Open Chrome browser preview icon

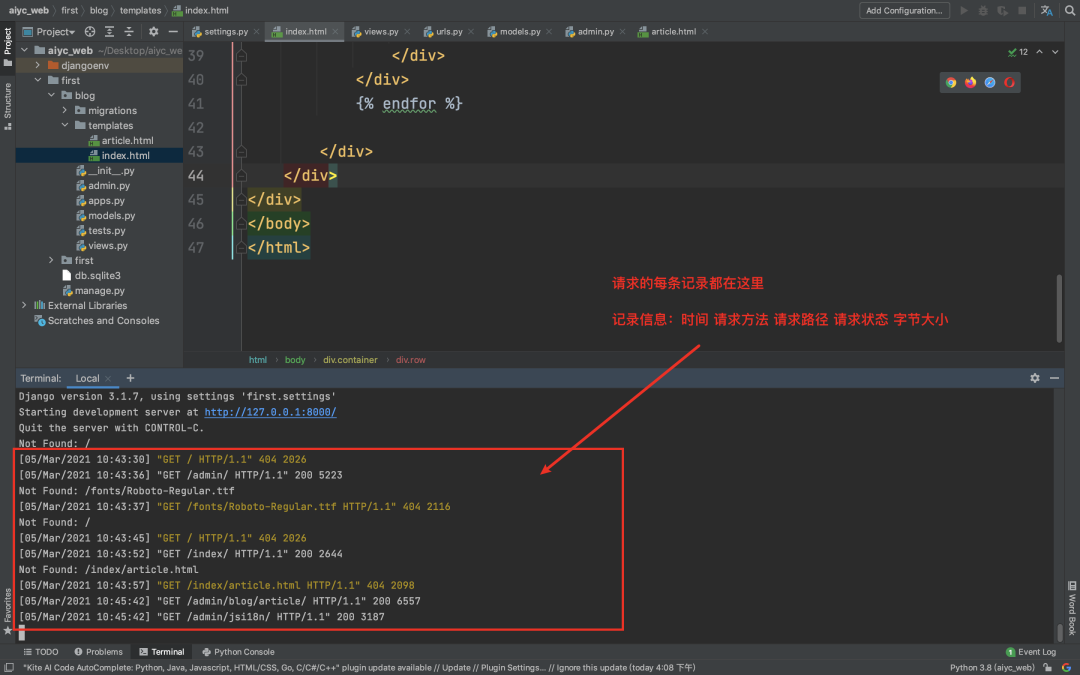tap(951, 83)
